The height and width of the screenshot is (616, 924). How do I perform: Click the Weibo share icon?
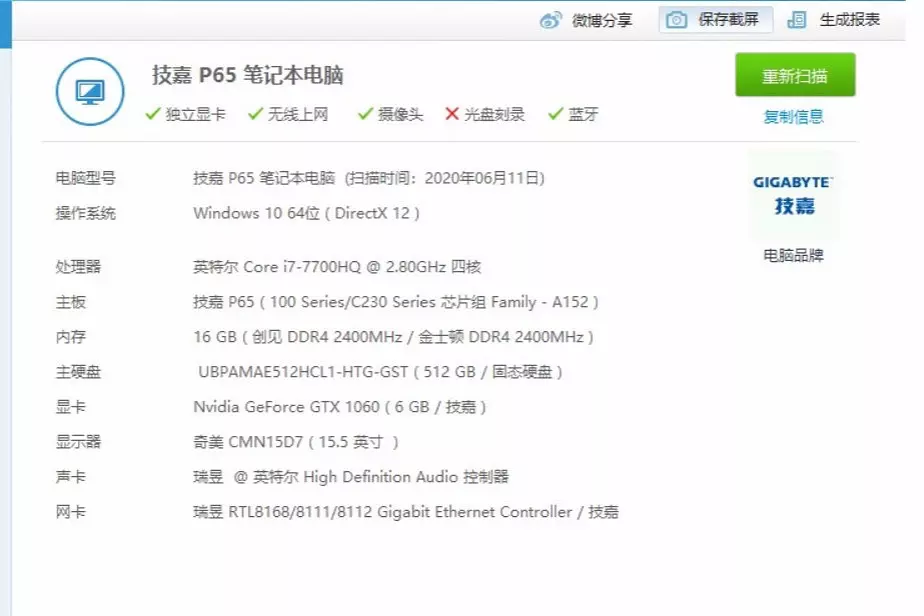pos(551,19)
